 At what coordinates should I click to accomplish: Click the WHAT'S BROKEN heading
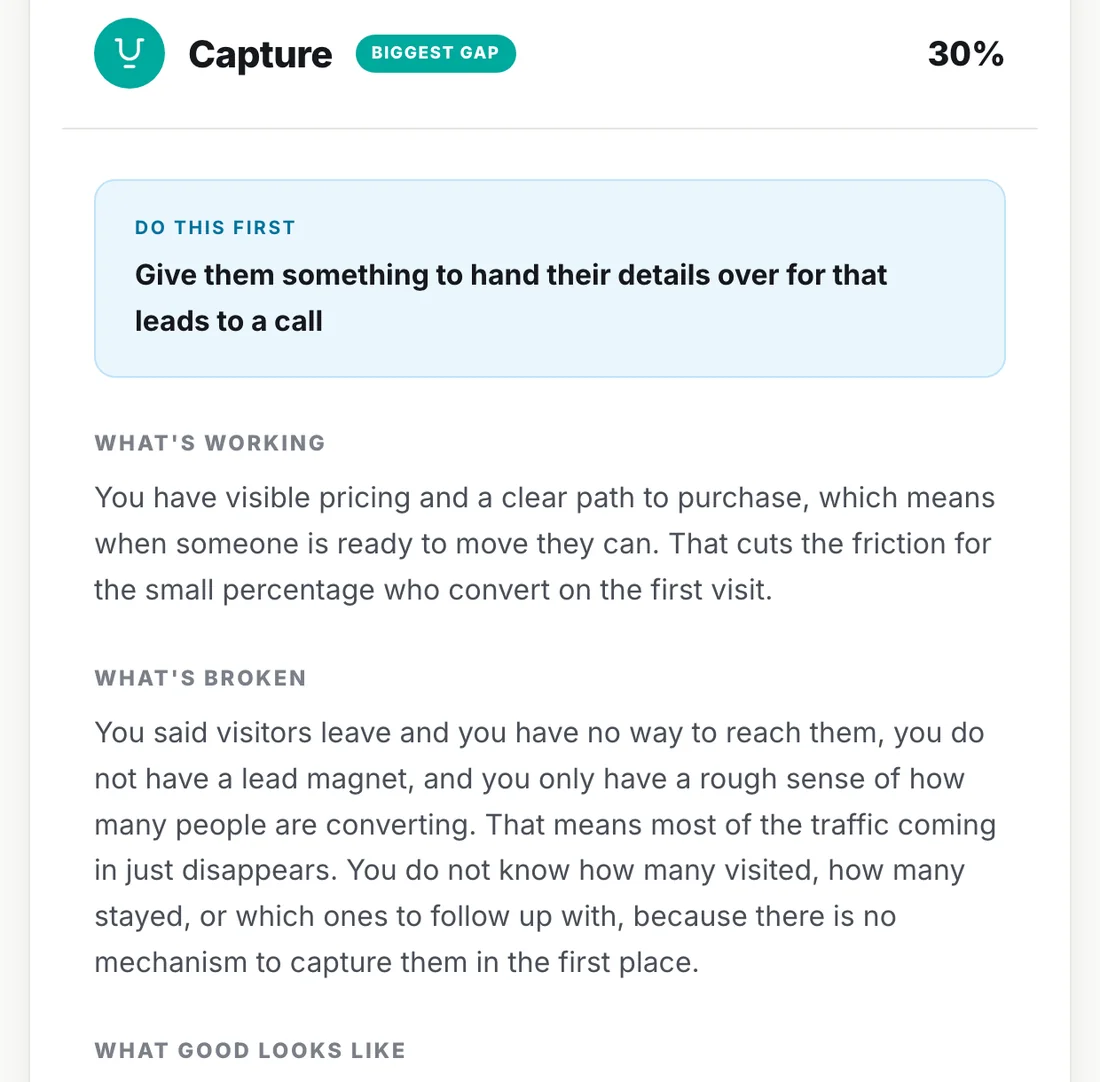pos(201,678)
